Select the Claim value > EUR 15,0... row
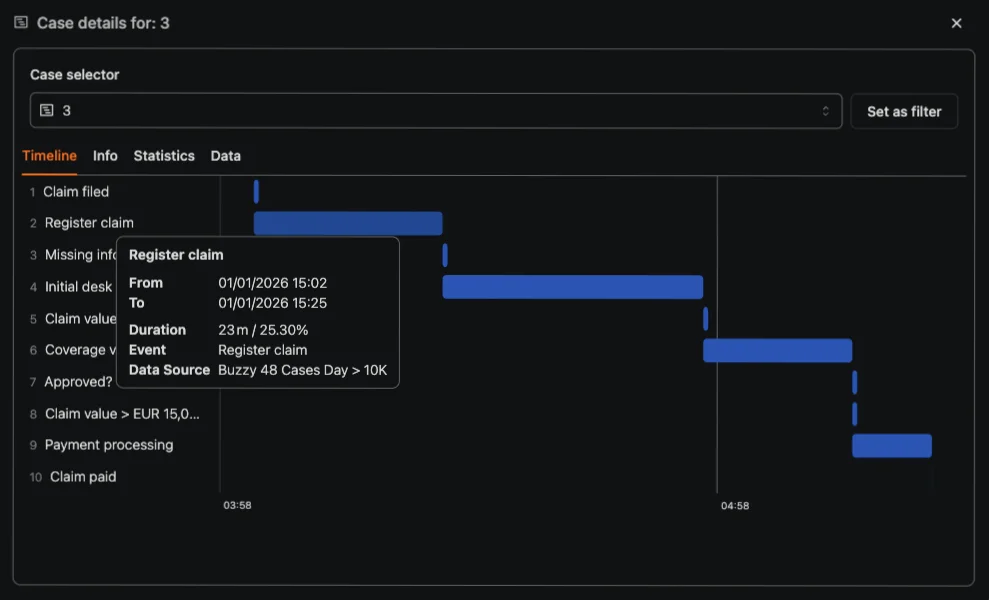 (122, 414)
